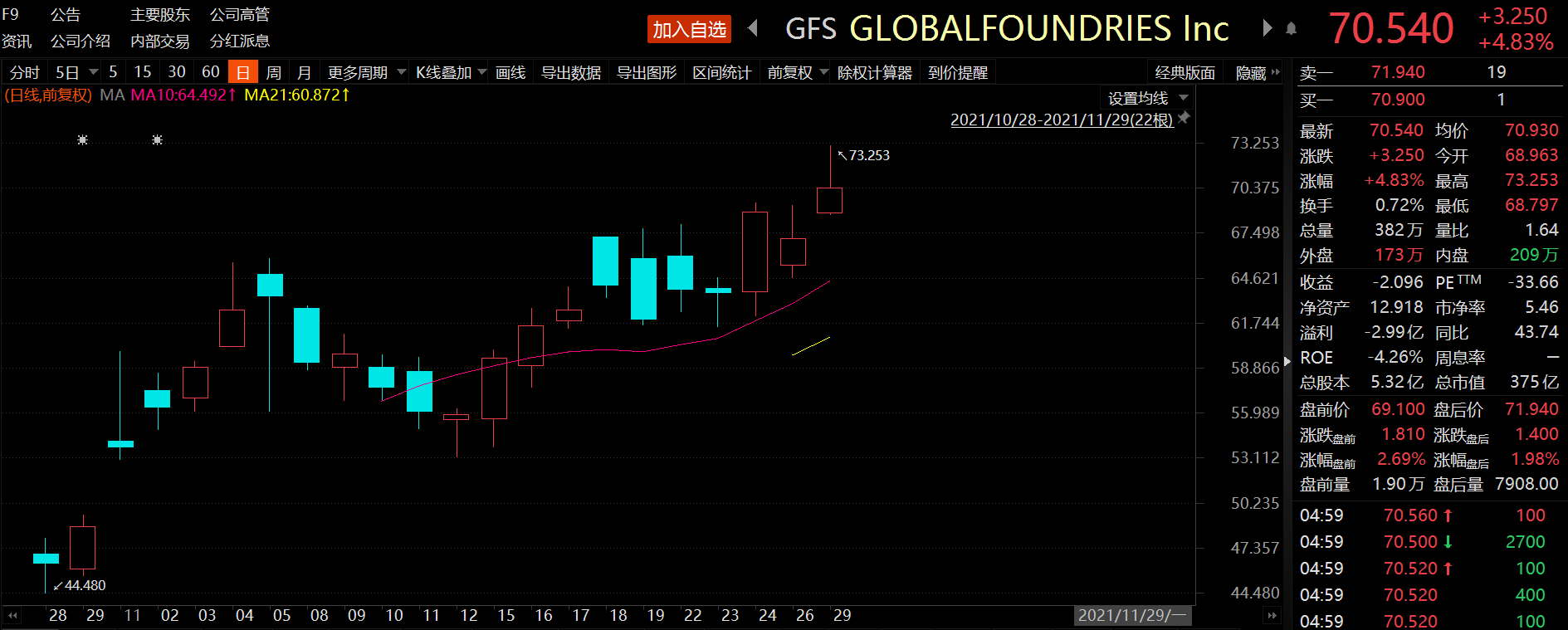
Task: Open the 前复权 adjustment dropdown
Action: pos(824,72)
